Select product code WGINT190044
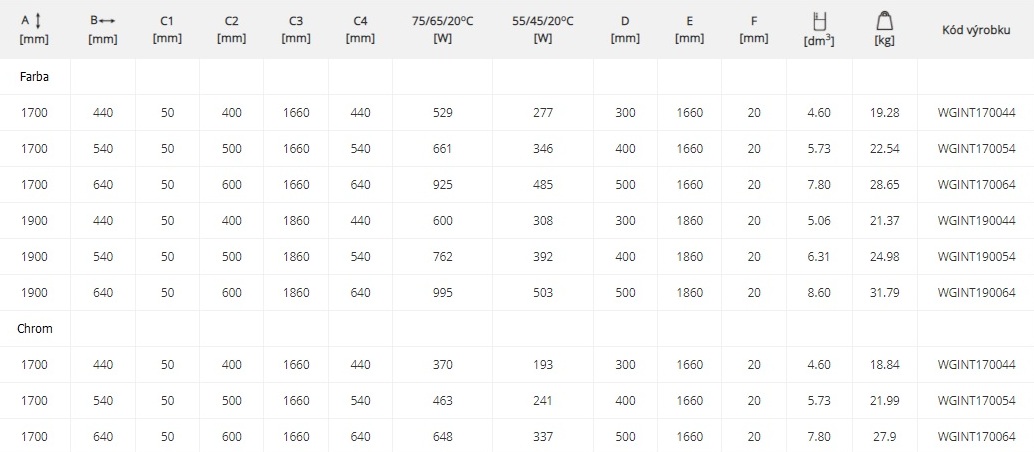 tap(976, 220)
